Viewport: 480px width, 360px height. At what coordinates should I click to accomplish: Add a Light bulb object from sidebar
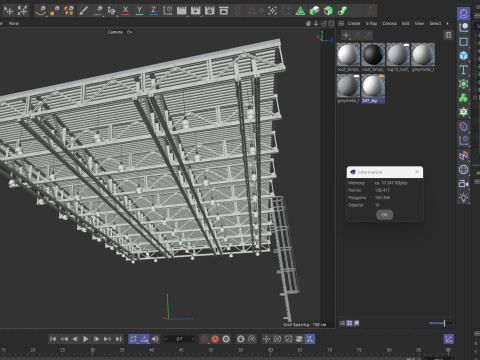(x=463, y=197)
